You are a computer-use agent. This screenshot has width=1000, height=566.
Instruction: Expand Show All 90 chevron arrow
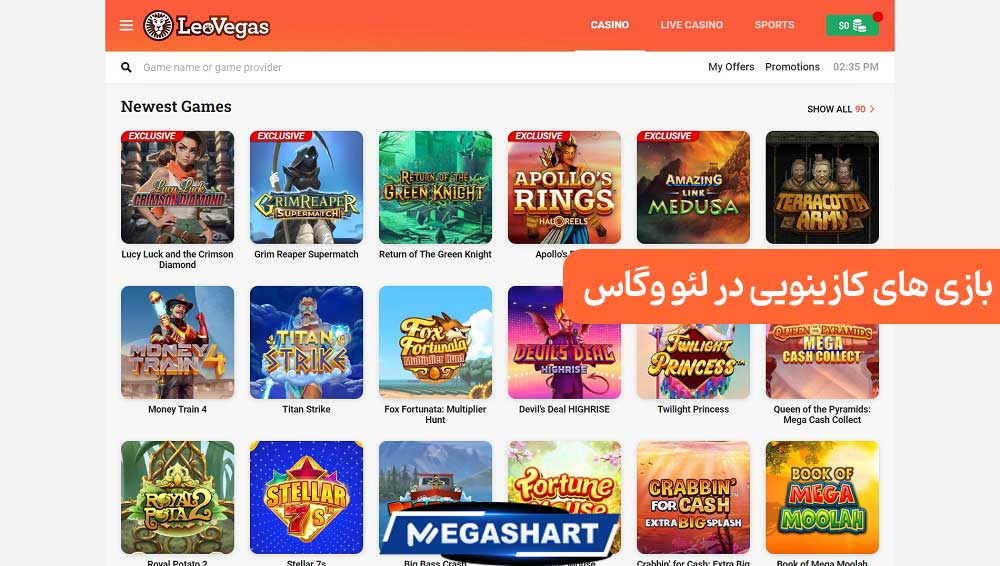(872, 109)
